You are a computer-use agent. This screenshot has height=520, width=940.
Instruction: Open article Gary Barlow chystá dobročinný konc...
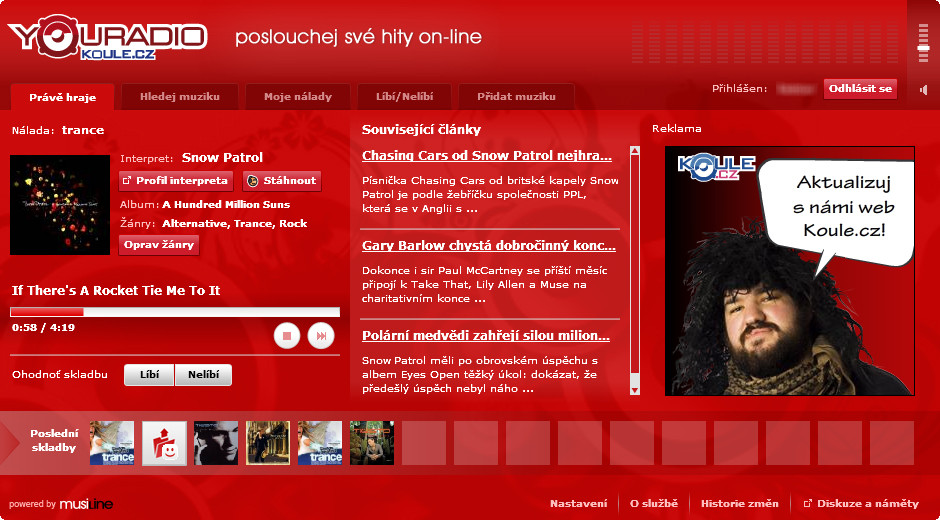tap(489, 246)
